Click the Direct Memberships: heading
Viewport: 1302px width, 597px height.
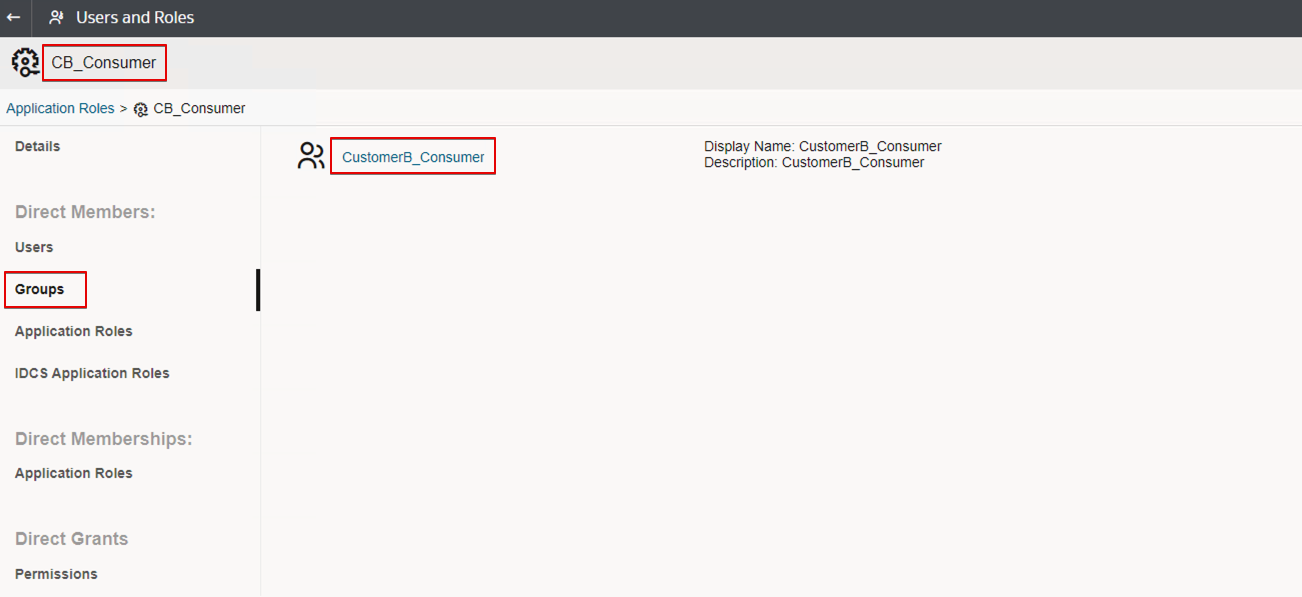[103, 439]
